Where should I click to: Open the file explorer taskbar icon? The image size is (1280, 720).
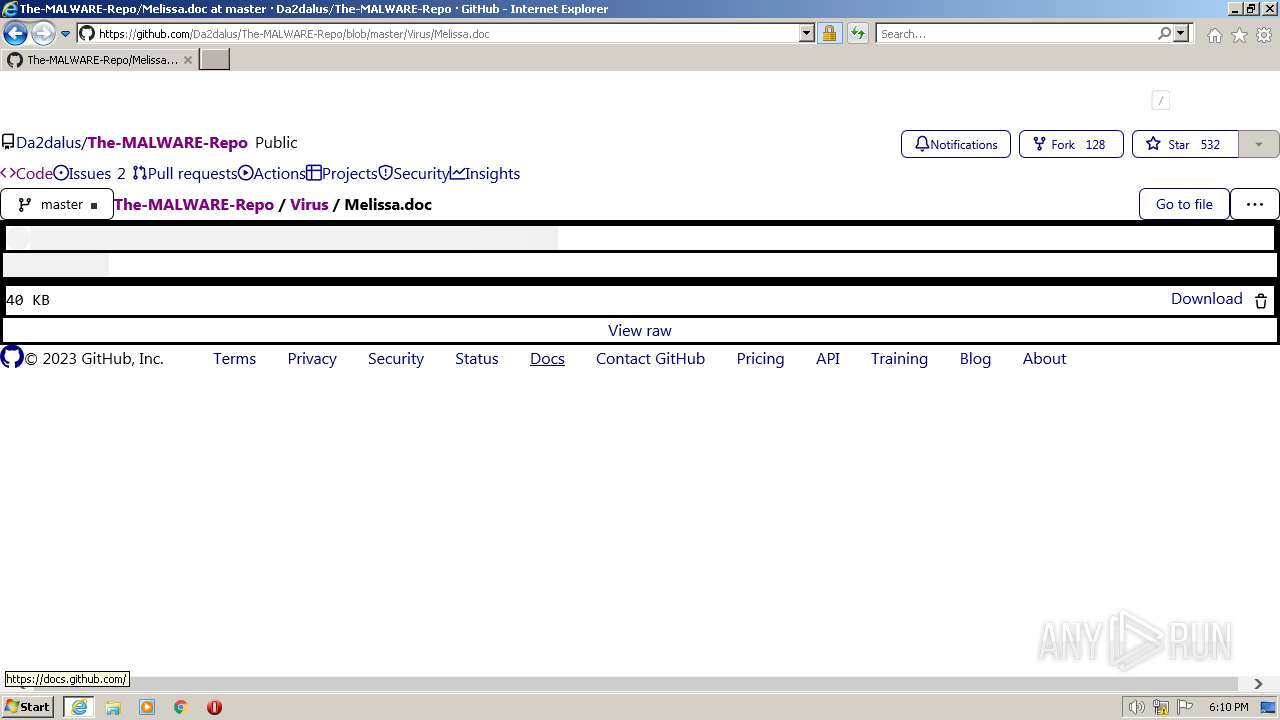click(x=113, y=707)
